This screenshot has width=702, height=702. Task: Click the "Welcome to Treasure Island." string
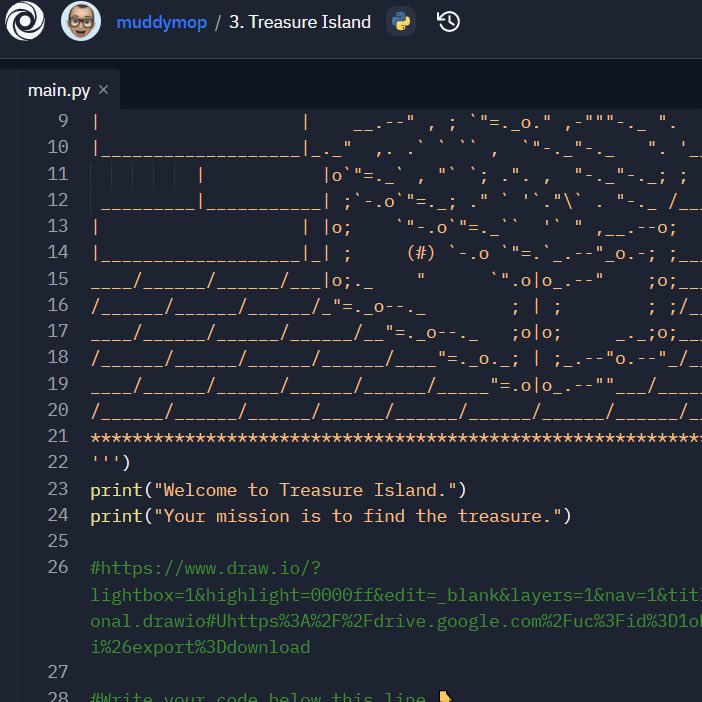(305, 490)
